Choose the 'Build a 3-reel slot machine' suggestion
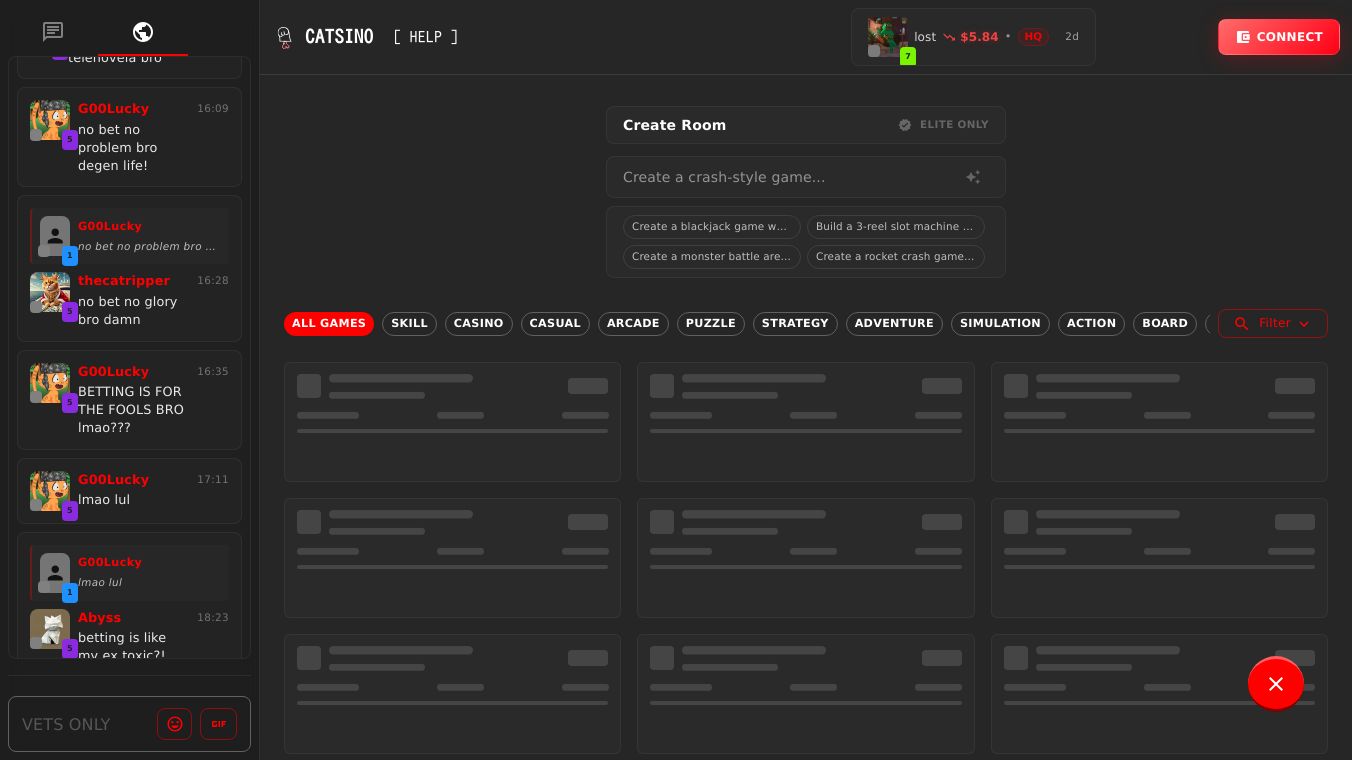Screen dimensions: 1352x760 point(896,227)
